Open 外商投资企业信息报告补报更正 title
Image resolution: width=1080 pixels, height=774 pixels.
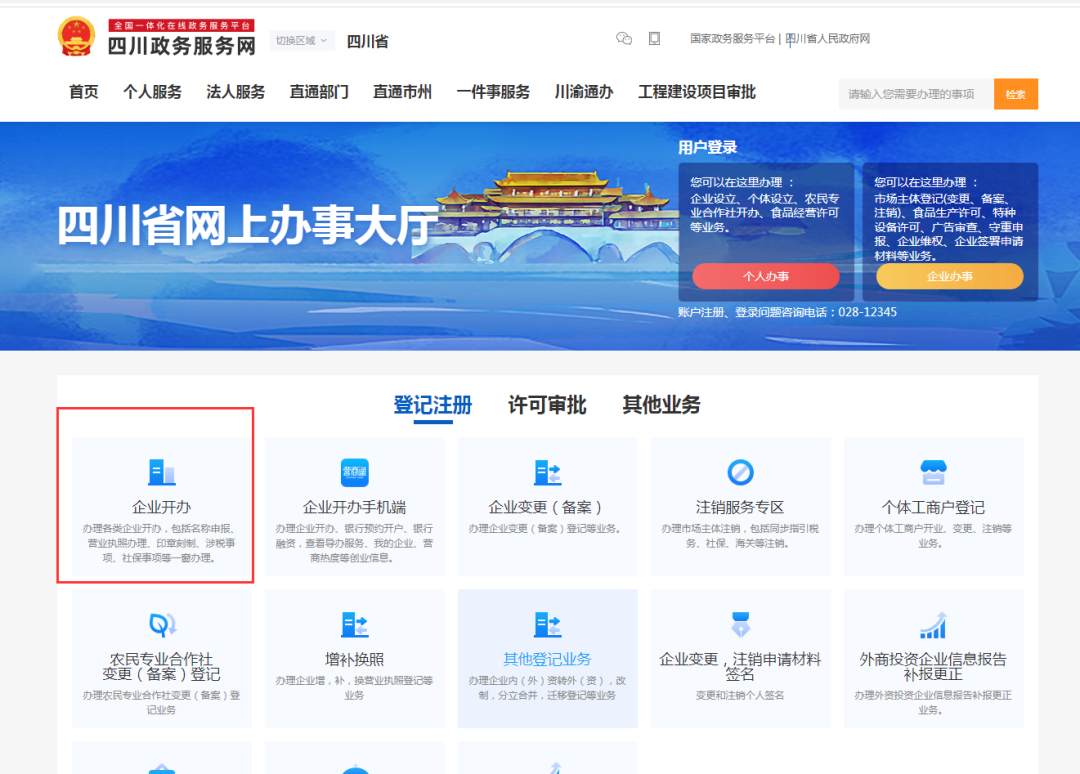[x=933, y=667]
